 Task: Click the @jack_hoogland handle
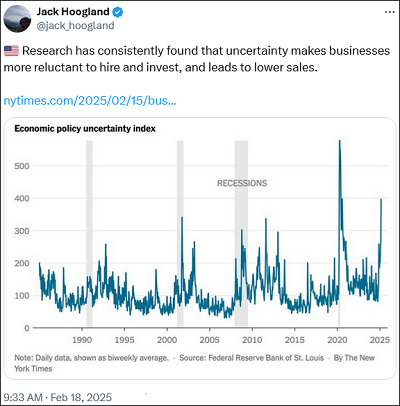pyautogui.click(x=75, y=26)
